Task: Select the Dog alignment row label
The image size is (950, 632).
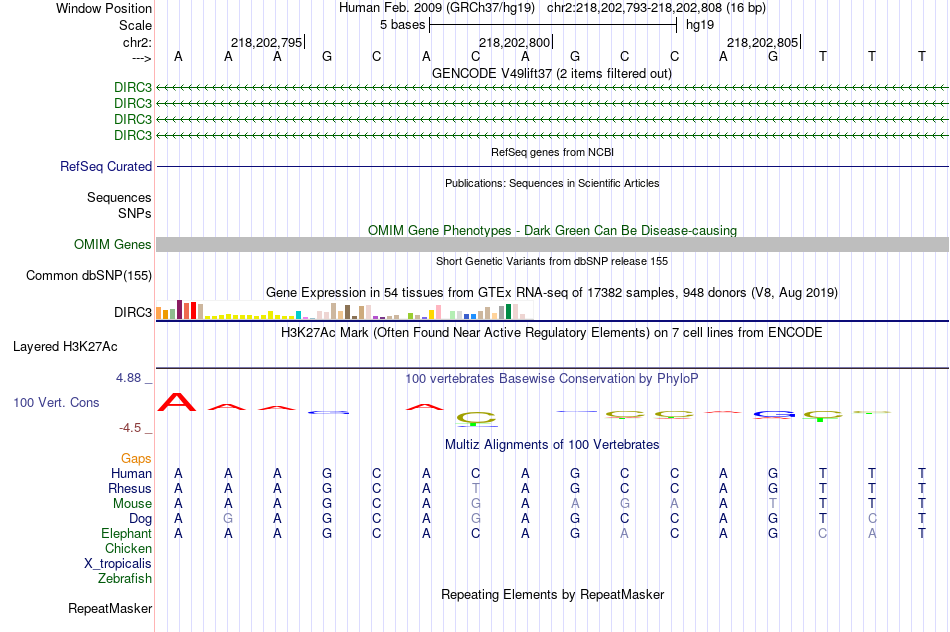Action: click(x=141, y=519)
